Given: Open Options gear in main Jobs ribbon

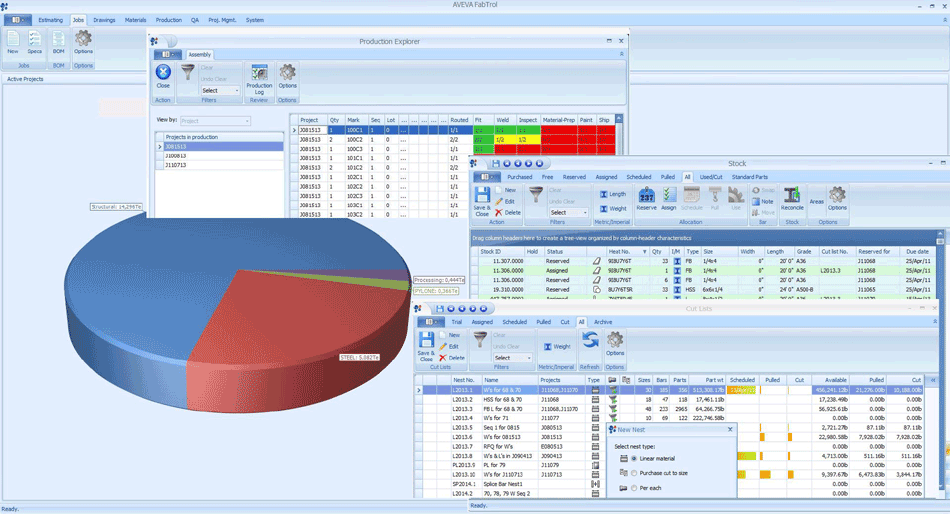Looking at the screenshot, I should pyautogui.click(x=83, y=42).
